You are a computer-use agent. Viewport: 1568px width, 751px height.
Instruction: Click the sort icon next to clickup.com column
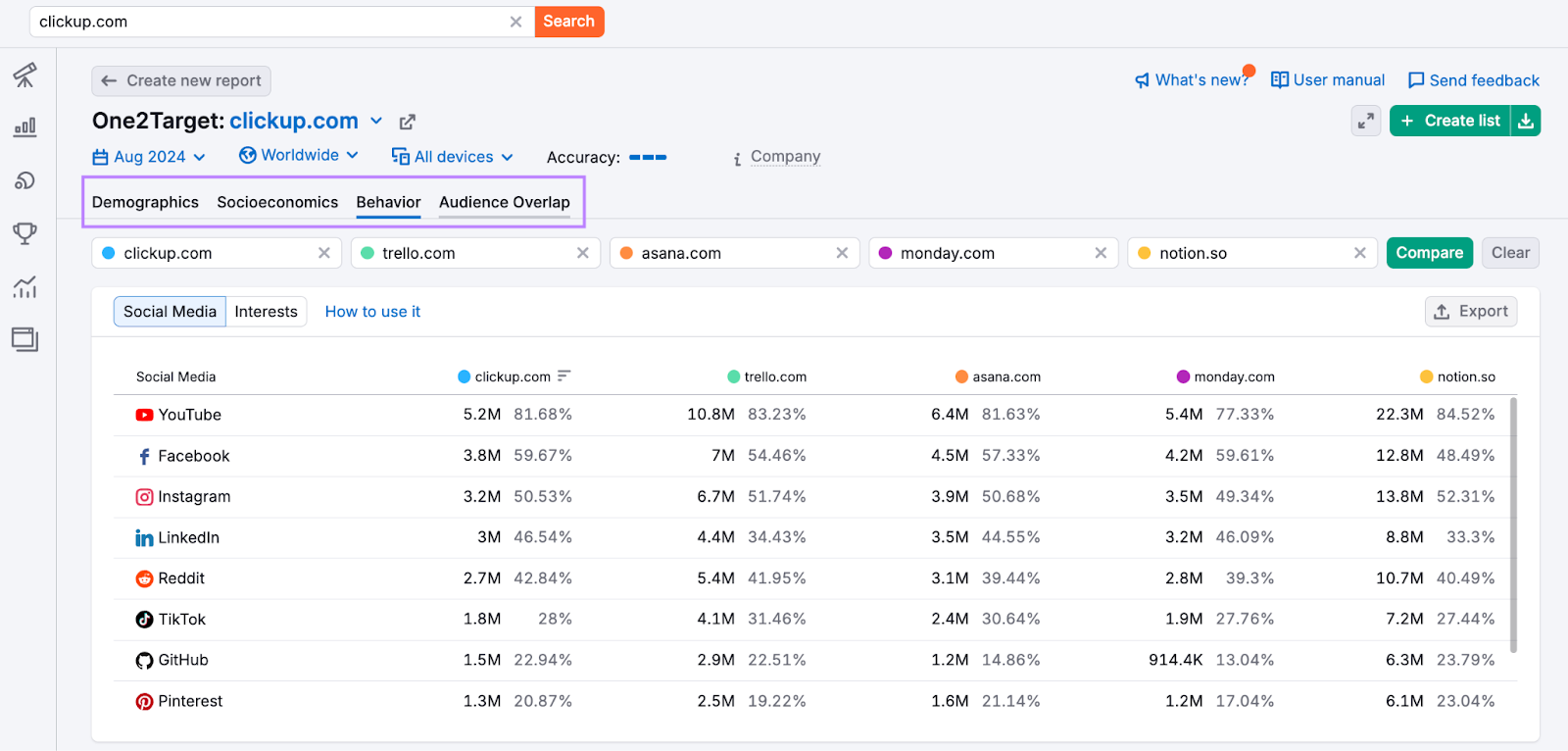tap(563, 376)
